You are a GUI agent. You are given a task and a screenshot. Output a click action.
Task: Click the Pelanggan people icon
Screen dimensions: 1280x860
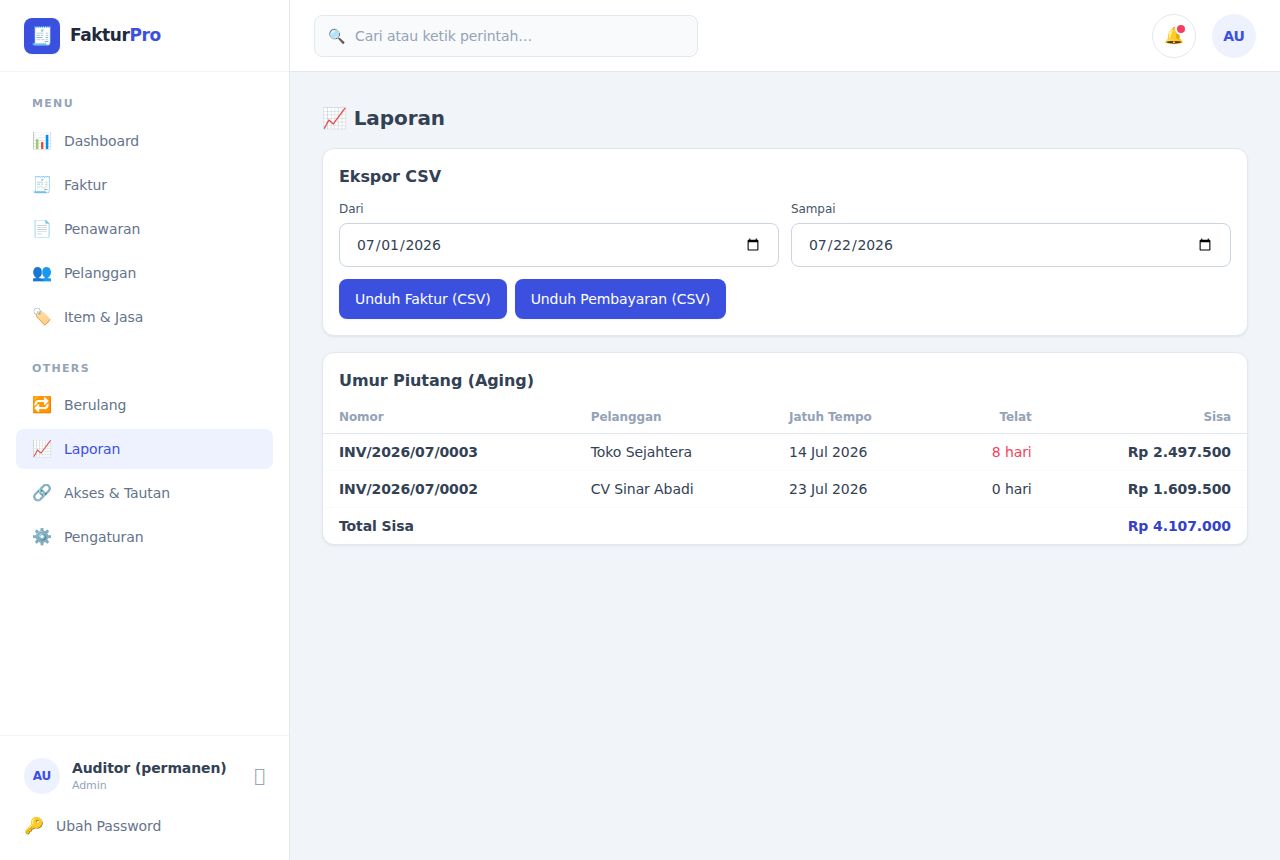41,273
